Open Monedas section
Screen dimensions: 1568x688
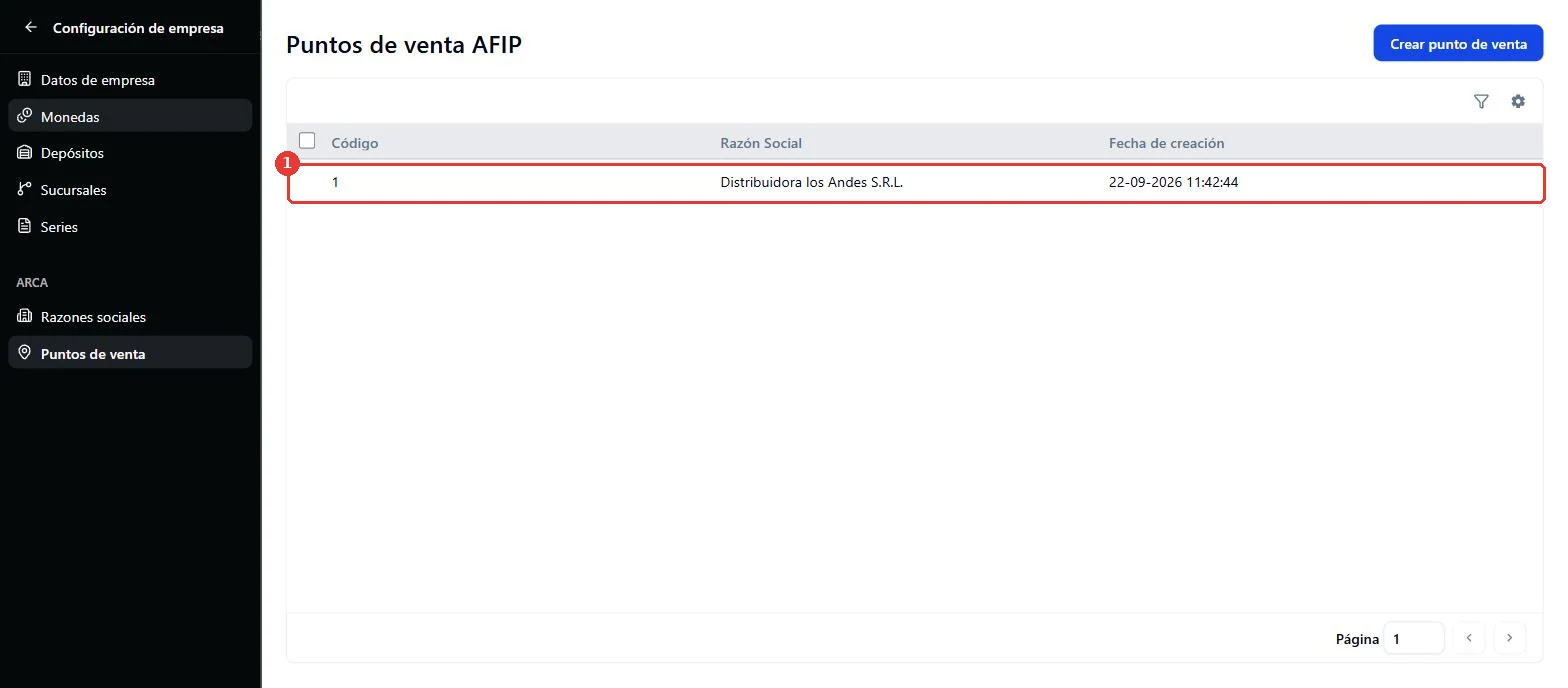pyautogui.click(x=130, y=116)
